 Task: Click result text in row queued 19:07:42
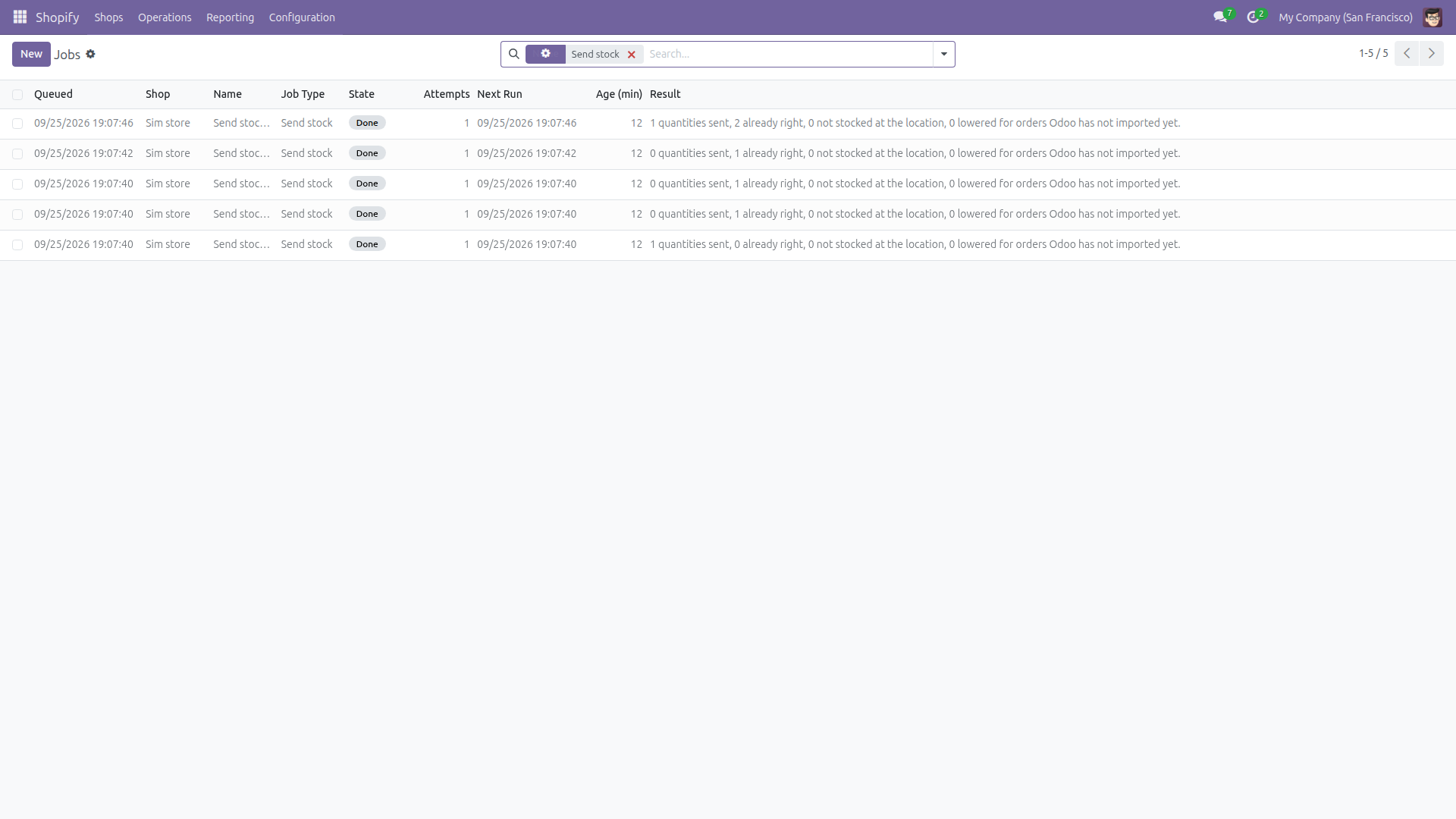click(x=915, y=153)
